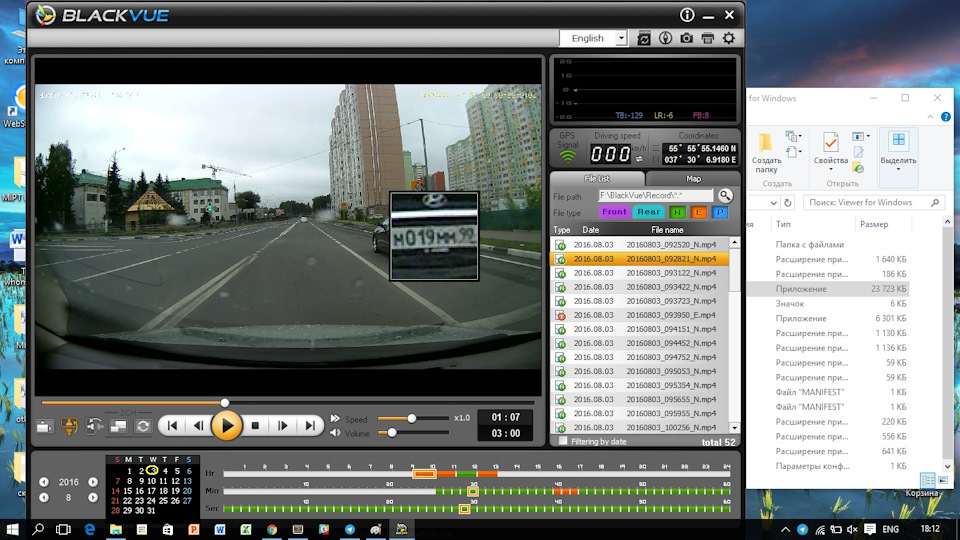
Task: Refresh the Explorer address bar
Action: (x=788, y=203)
